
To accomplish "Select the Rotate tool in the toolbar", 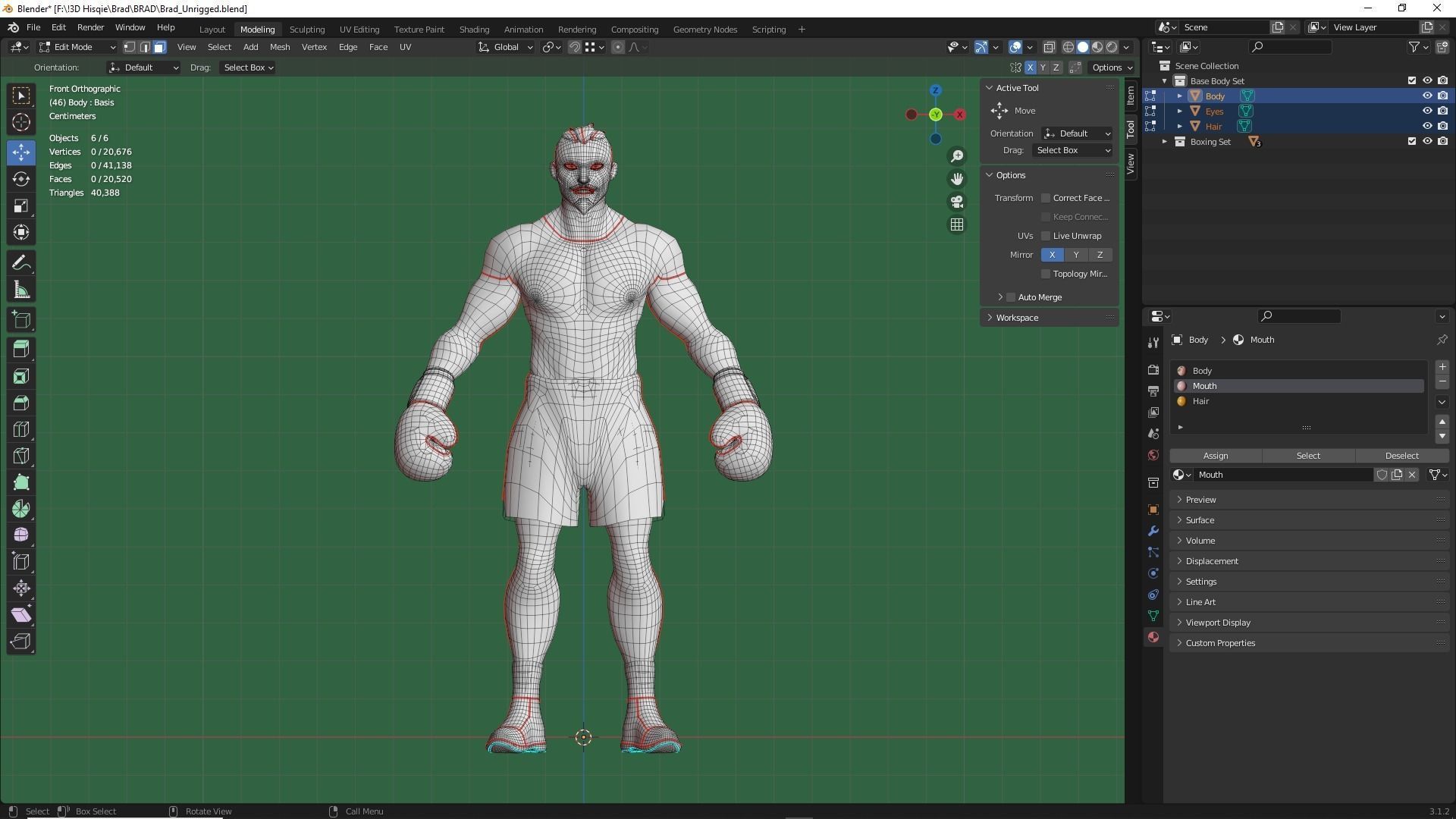I will (21, 179).
